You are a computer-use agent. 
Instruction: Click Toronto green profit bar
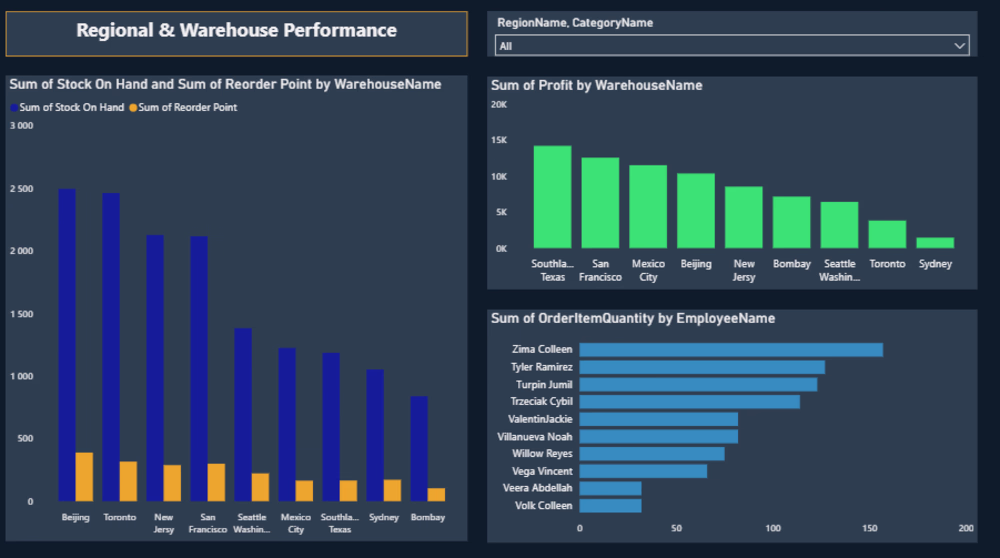[x=887, y=235]
